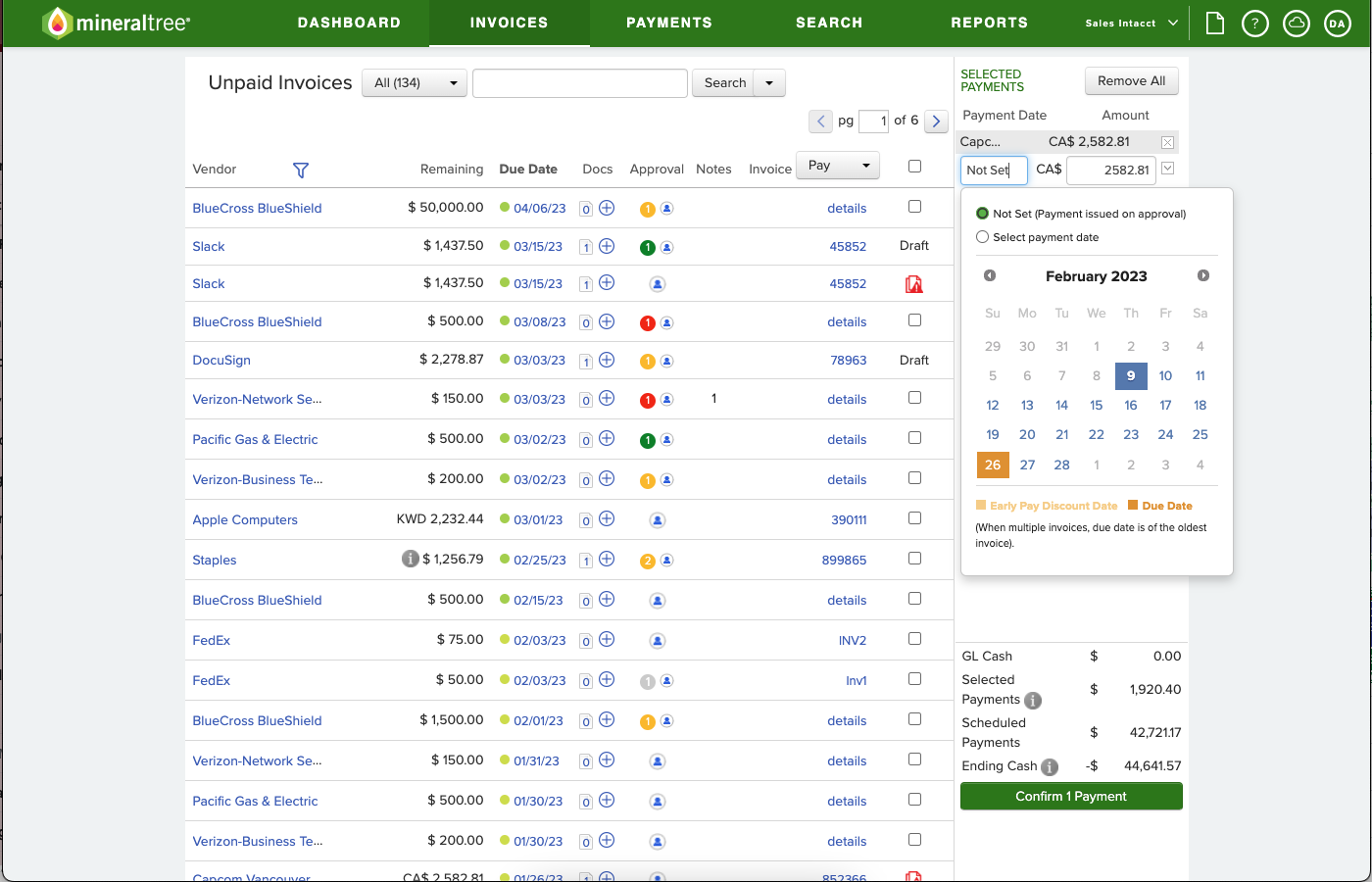
Task: Click the MineralTree logo
Action: 117,23
